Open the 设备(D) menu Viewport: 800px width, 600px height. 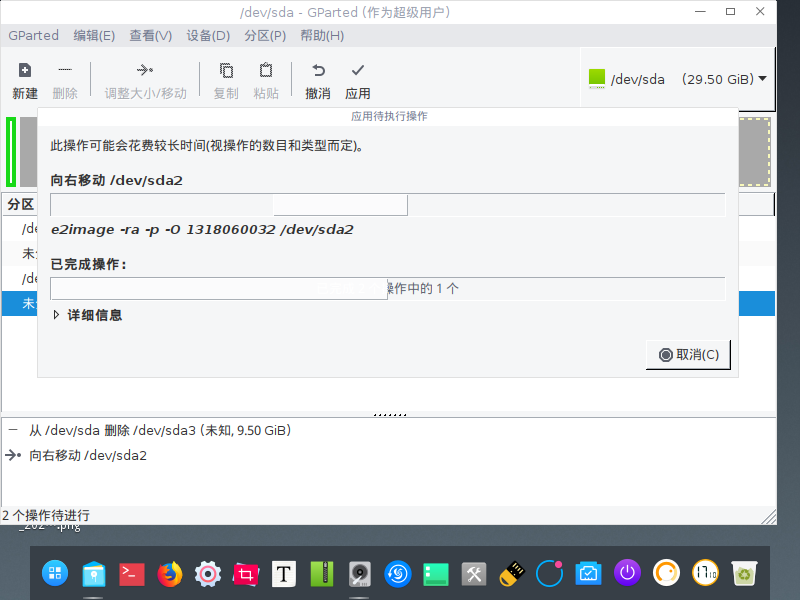coord(208,36)
